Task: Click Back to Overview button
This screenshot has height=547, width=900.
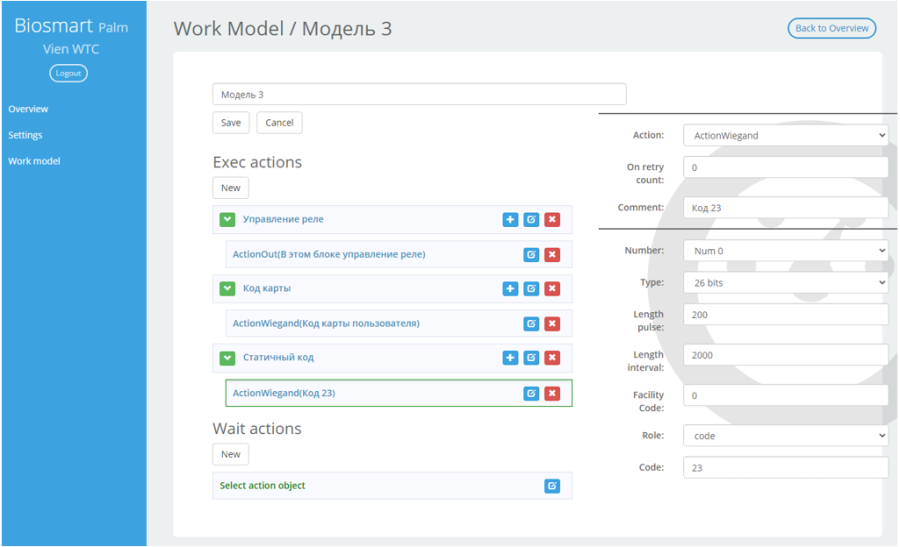Action: point(832,28)
